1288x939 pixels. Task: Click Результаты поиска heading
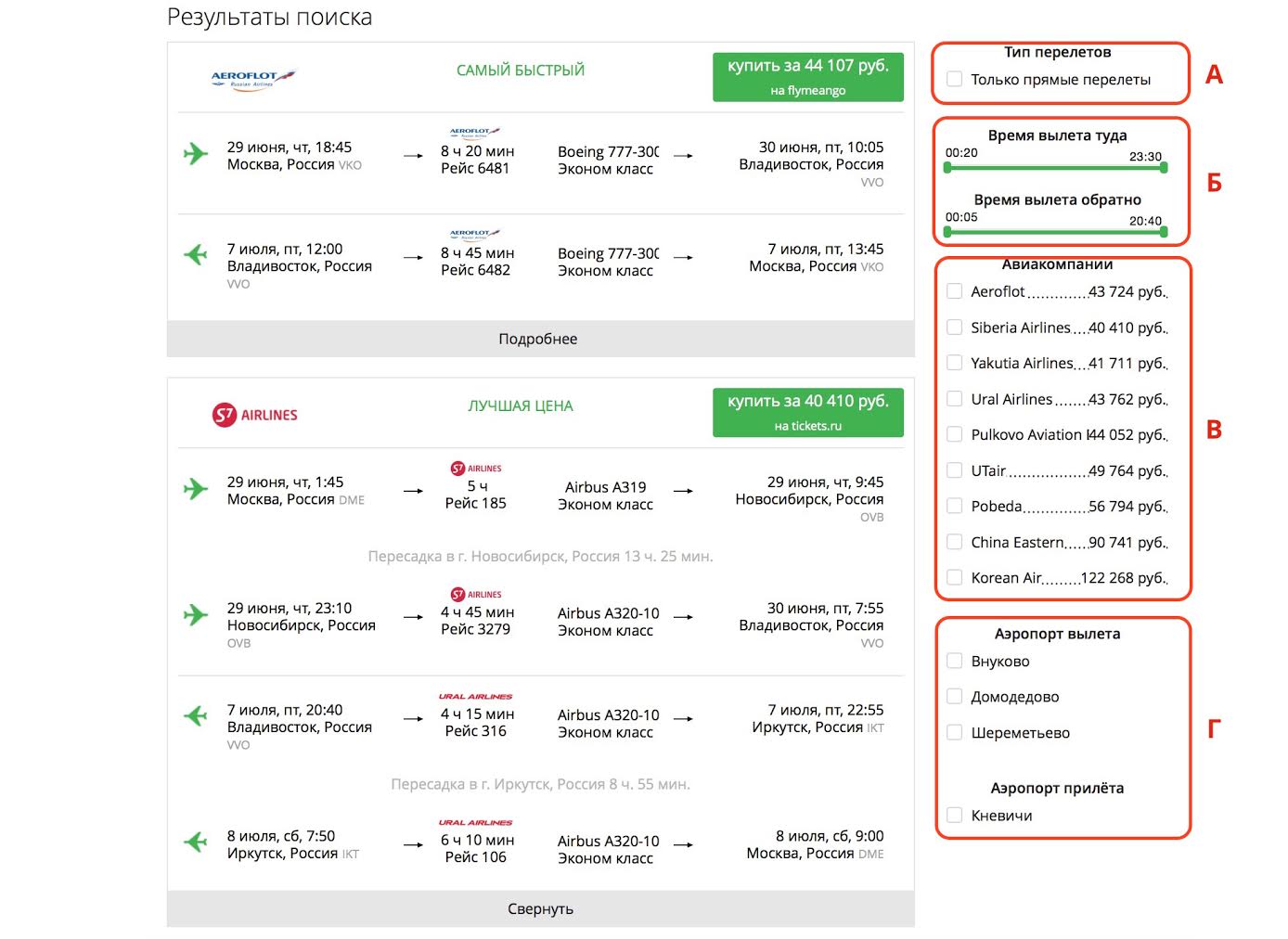point(269,17)
